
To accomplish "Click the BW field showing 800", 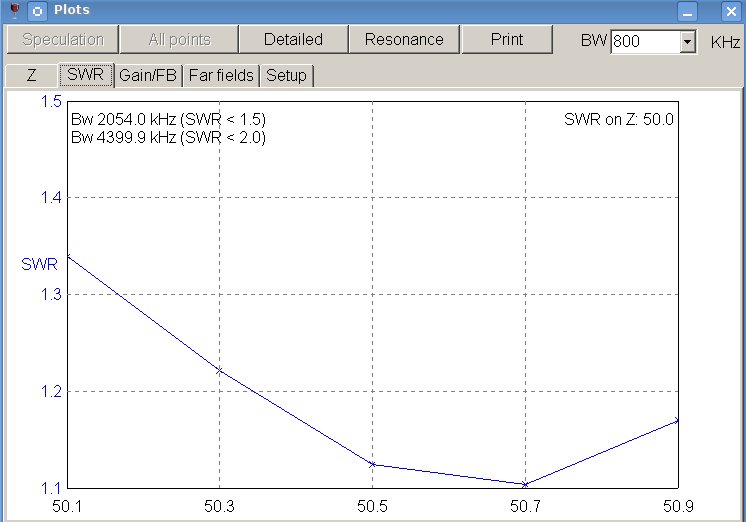I will 645,41.
